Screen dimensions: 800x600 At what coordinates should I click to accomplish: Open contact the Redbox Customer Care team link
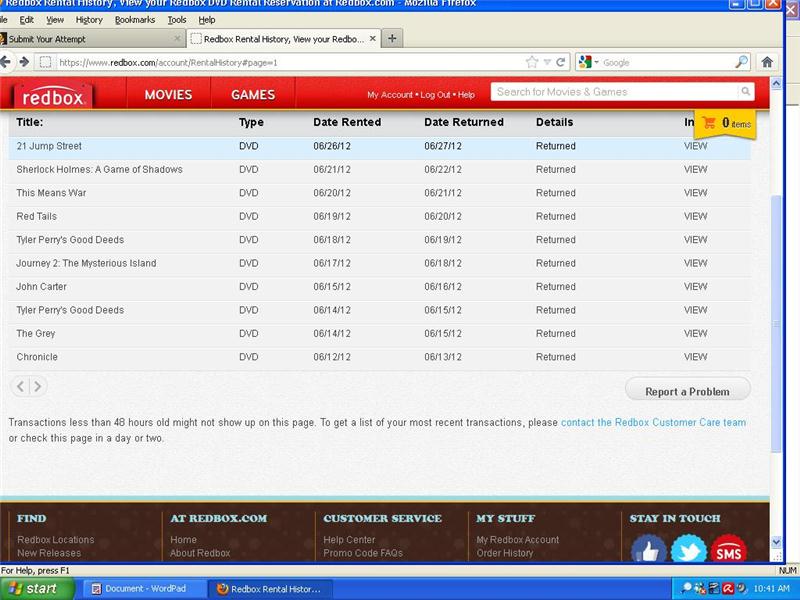tap(653, 422)
